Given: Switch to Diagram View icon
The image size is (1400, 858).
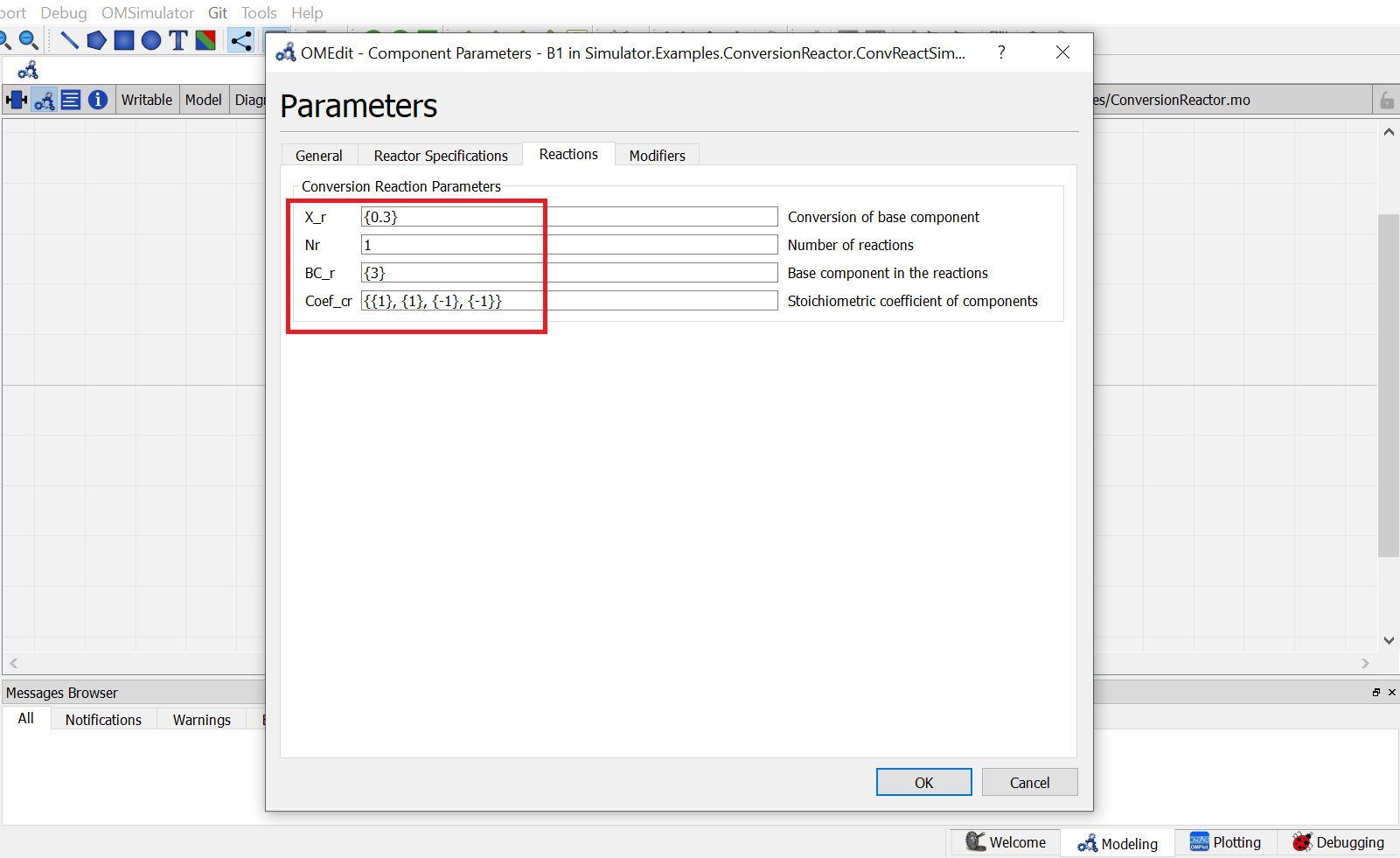Looking at the screenshot, I should click(x=45, y=100).
